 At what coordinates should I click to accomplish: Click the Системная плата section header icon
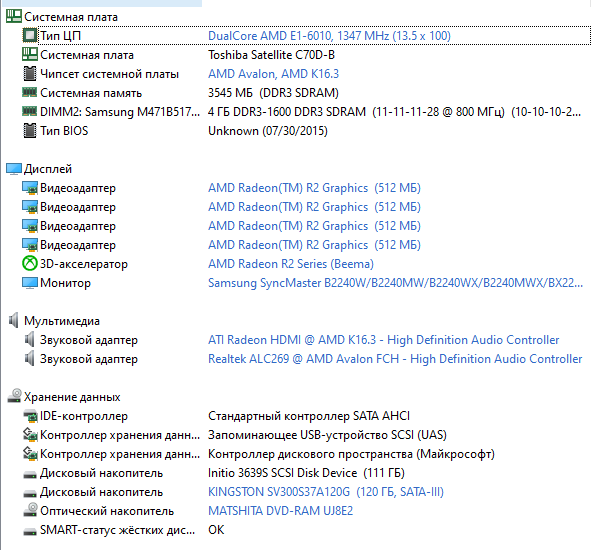(14, 16)
